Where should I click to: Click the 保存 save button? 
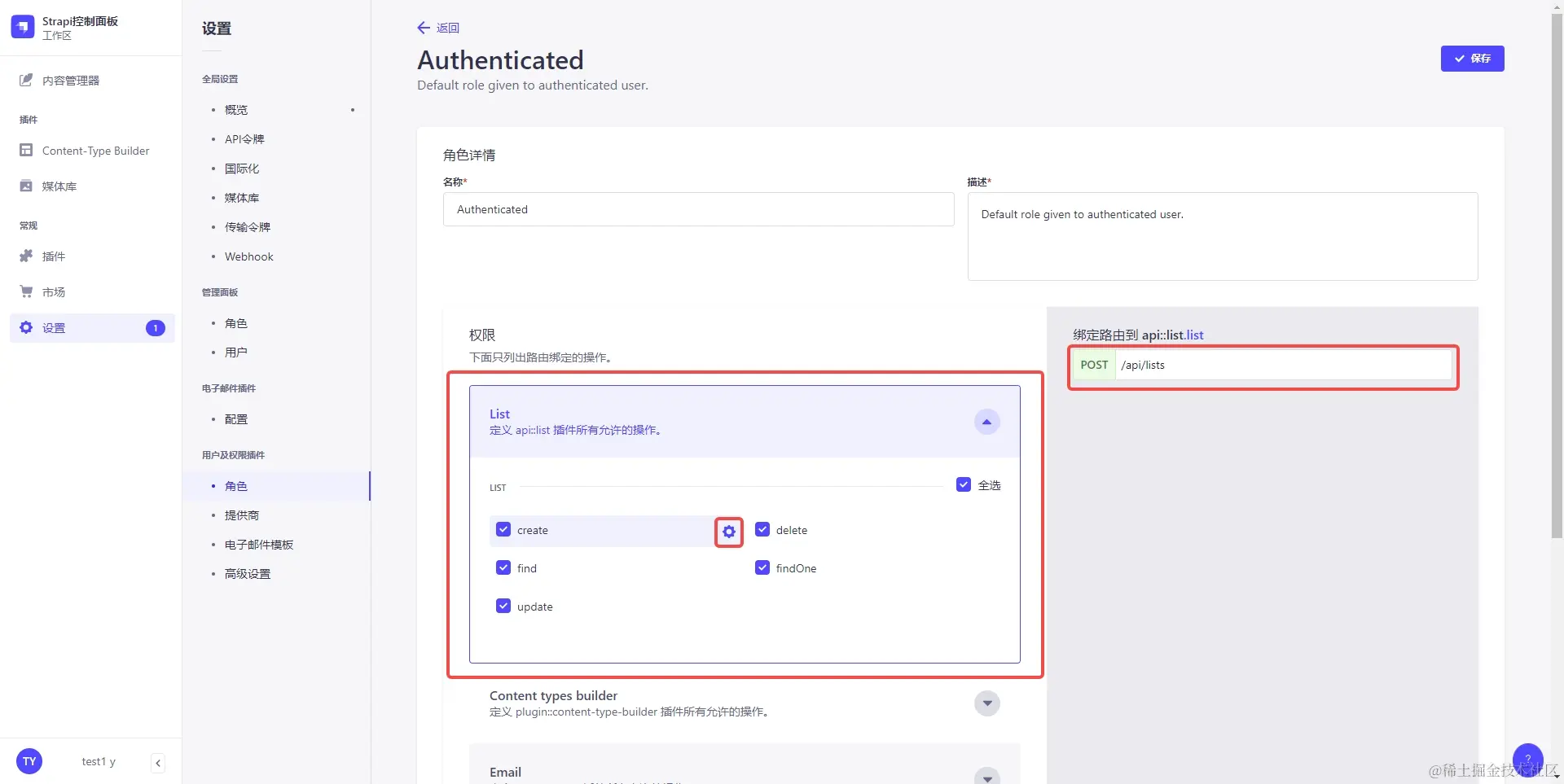1472,59
